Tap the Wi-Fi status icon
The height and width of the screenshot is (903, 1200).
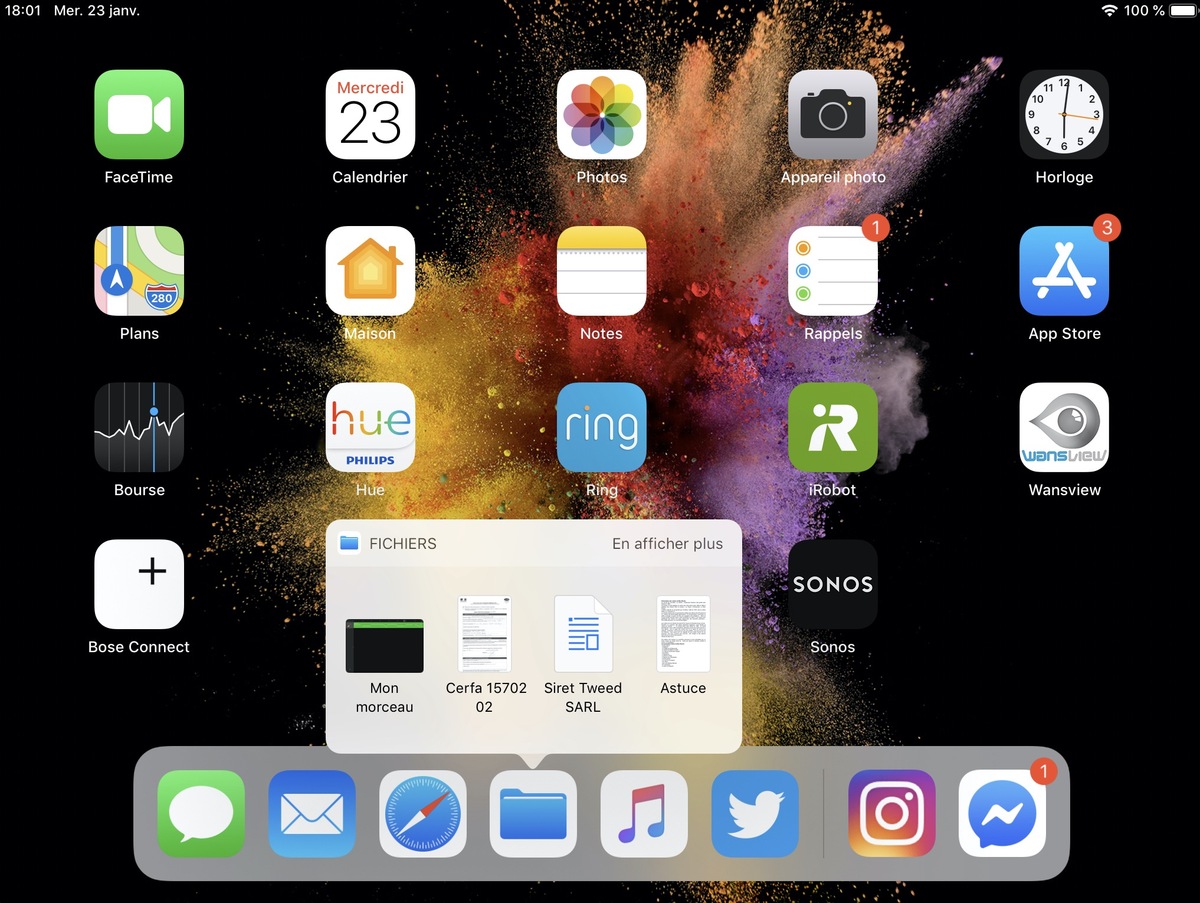1109,10
